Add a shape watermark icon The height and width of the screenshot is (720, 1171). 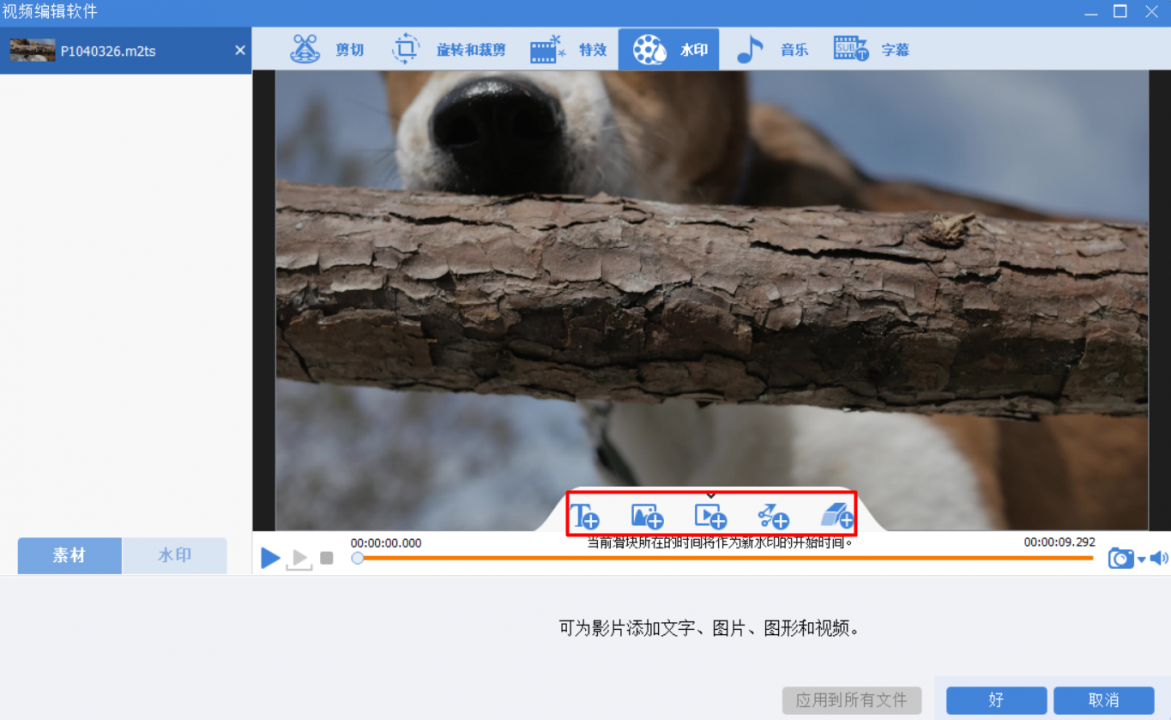coord(773,515)
